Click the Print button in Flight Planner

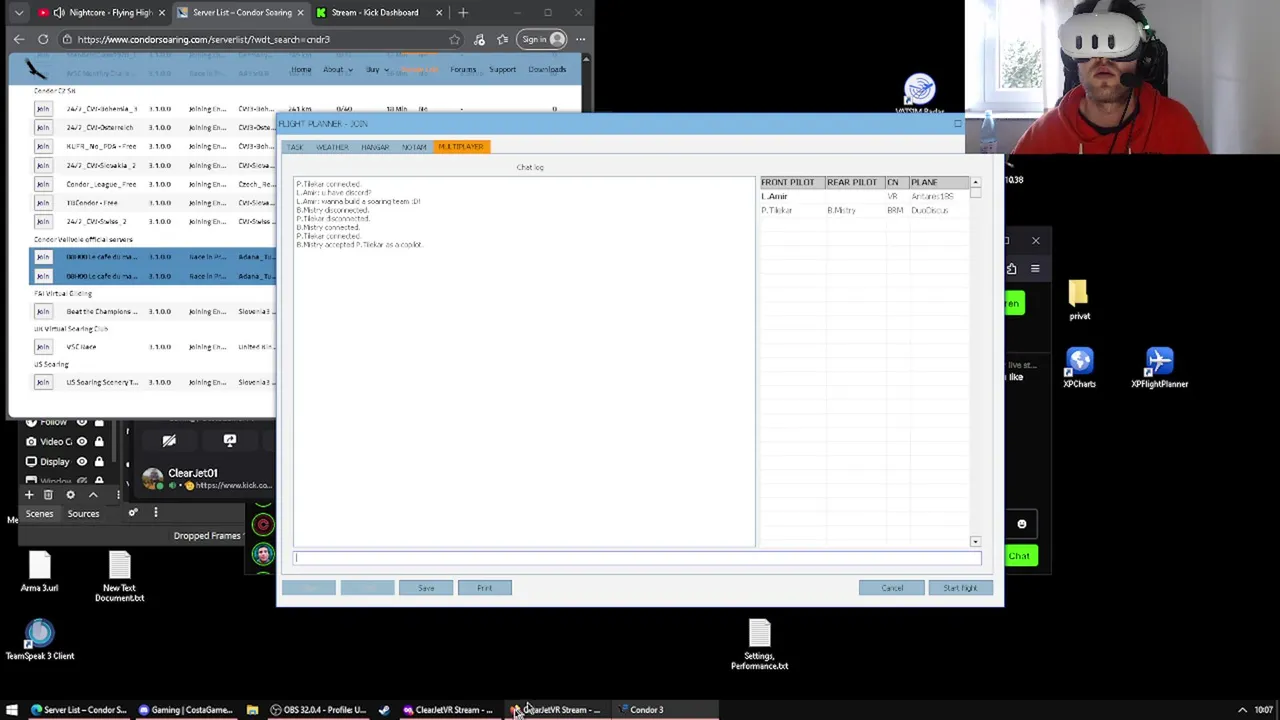tap(484, 588)
